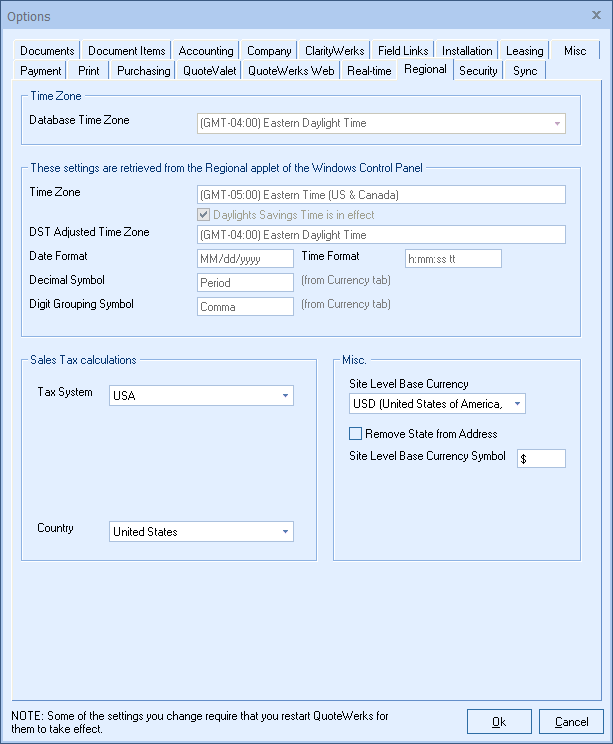Click the Ok button
Viewport: 613px width, 744px height.
point(499,721)
